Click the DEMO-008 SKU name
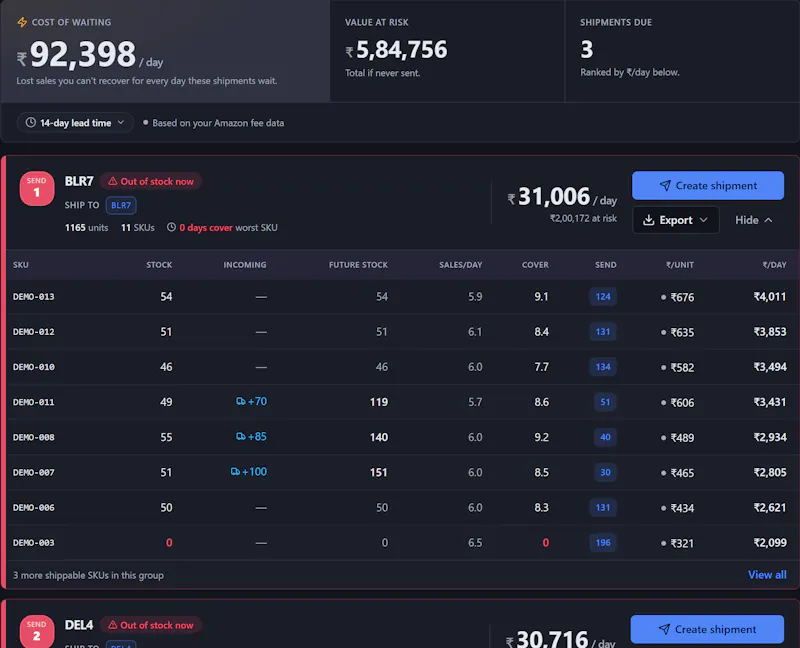Viewport: 800px width, 648px height. click(x=34, y=437)
